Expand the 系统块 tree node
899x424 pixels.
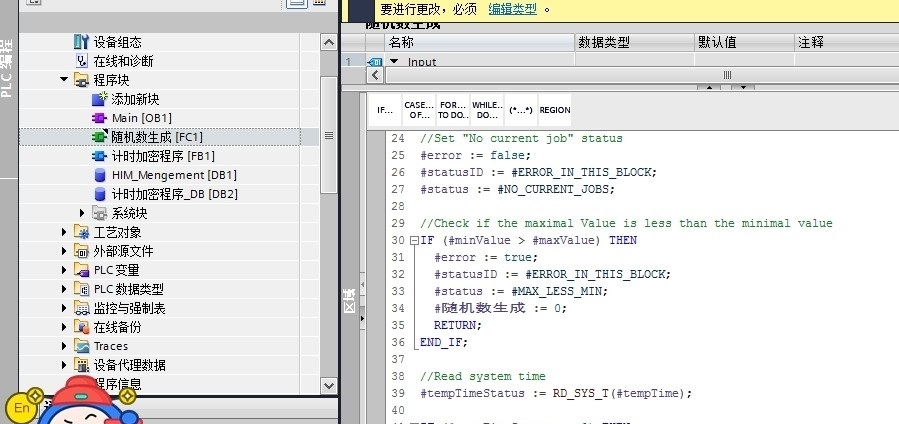pos(83,213)
